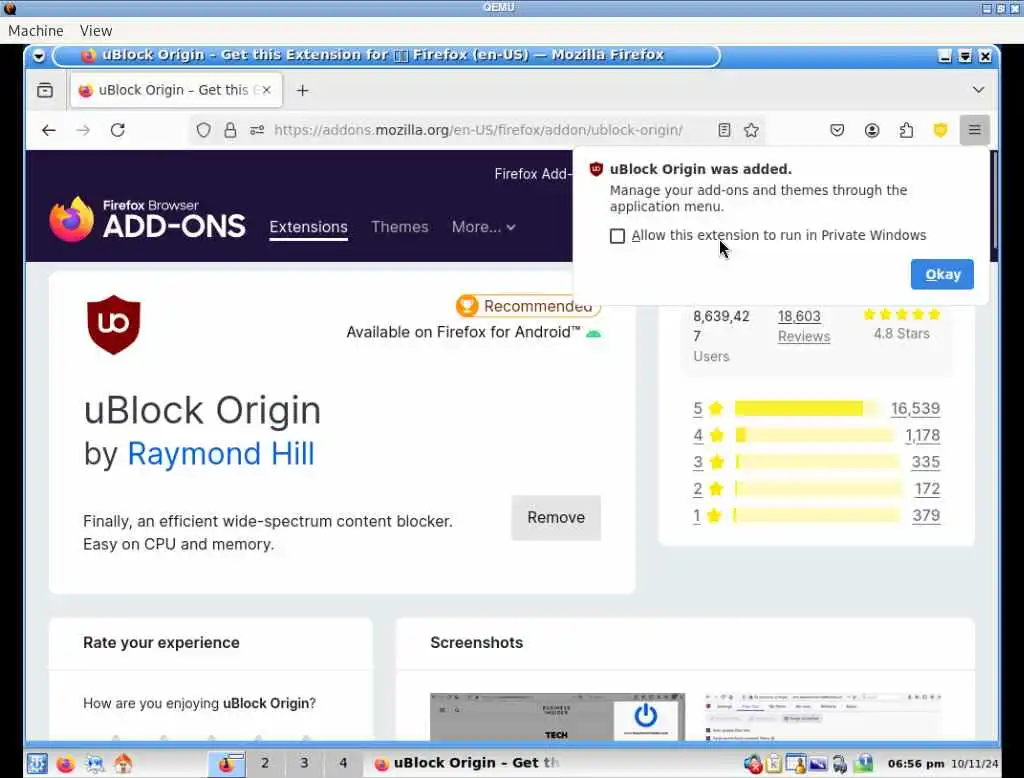
Task: Click the taskbar clock 06:56 pm
Action: click(916, 763)
